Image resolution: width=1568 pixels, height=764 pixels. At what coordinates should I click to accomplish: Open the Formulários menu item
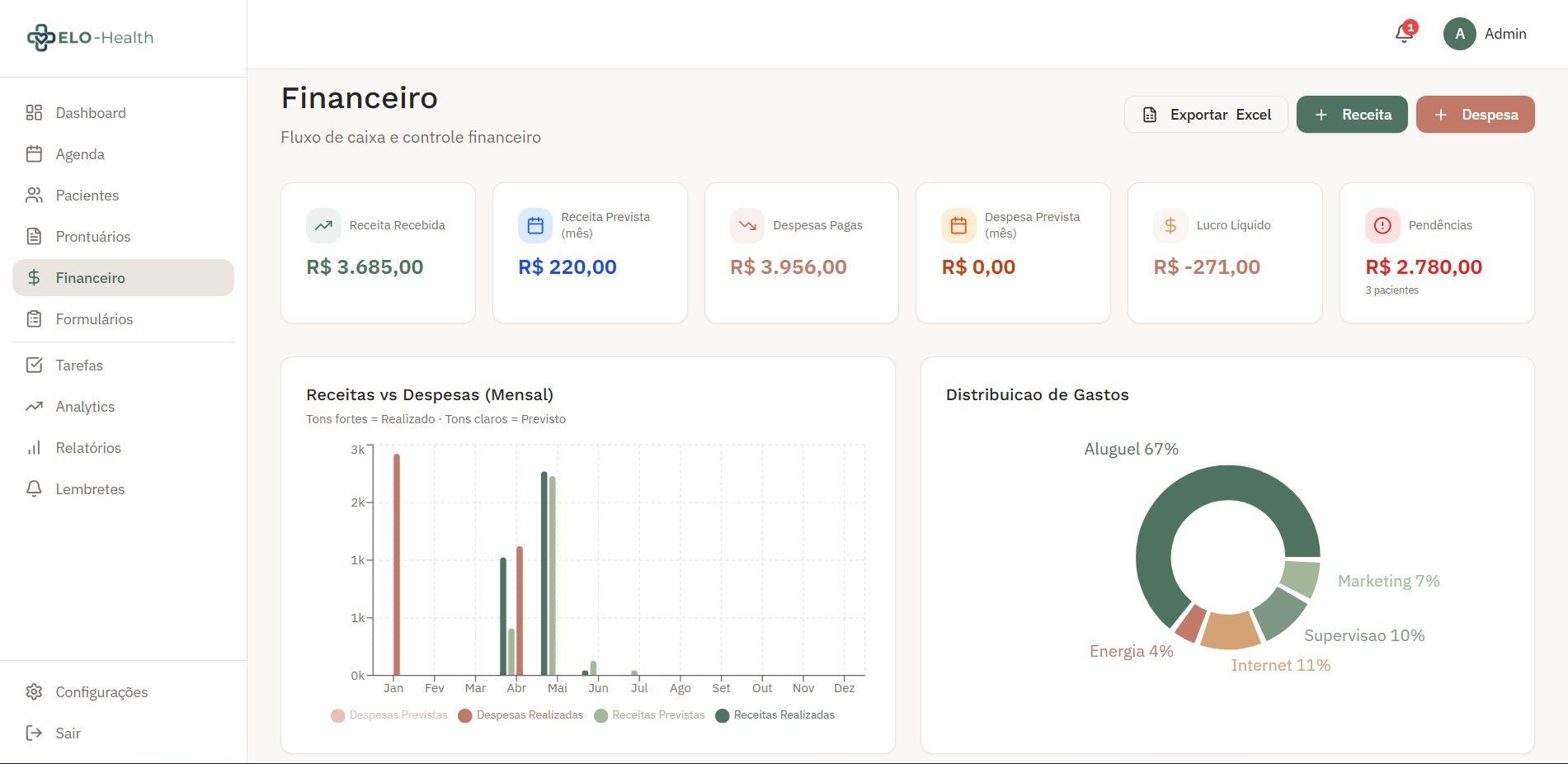(124, 319)
